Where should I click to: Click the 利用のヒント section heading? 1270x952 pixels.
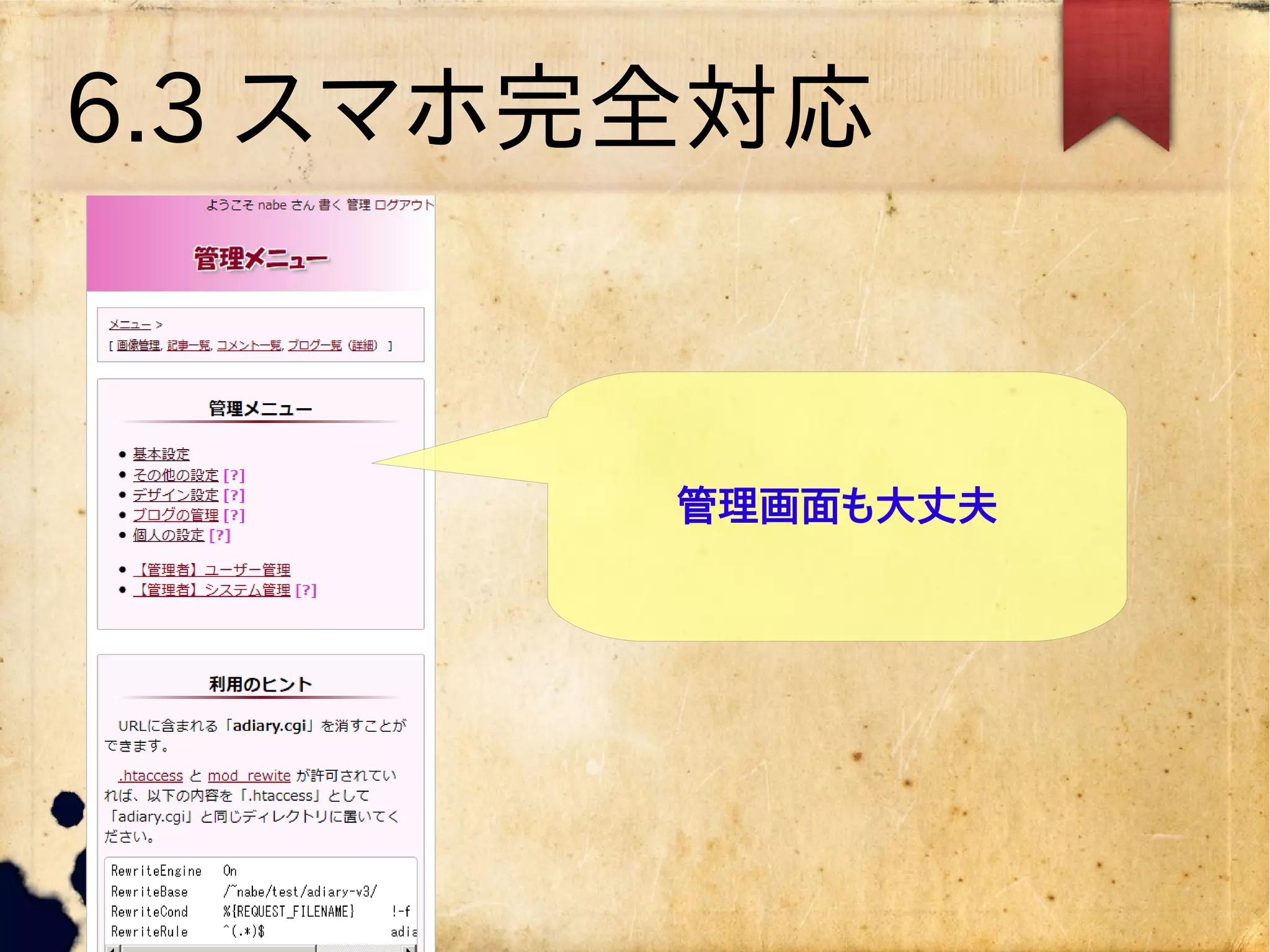pos(260,684)
